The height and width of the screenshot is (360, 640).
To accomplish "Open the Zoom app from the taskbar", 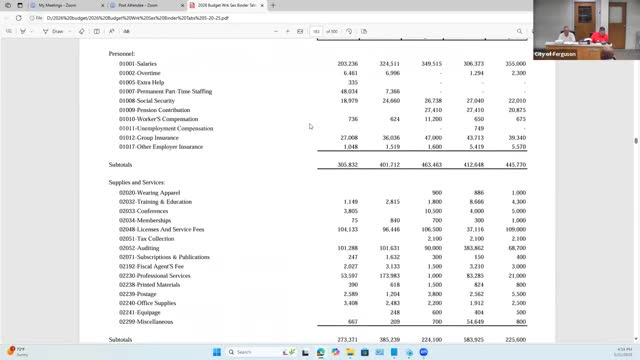I will click(x=424, y=352).
